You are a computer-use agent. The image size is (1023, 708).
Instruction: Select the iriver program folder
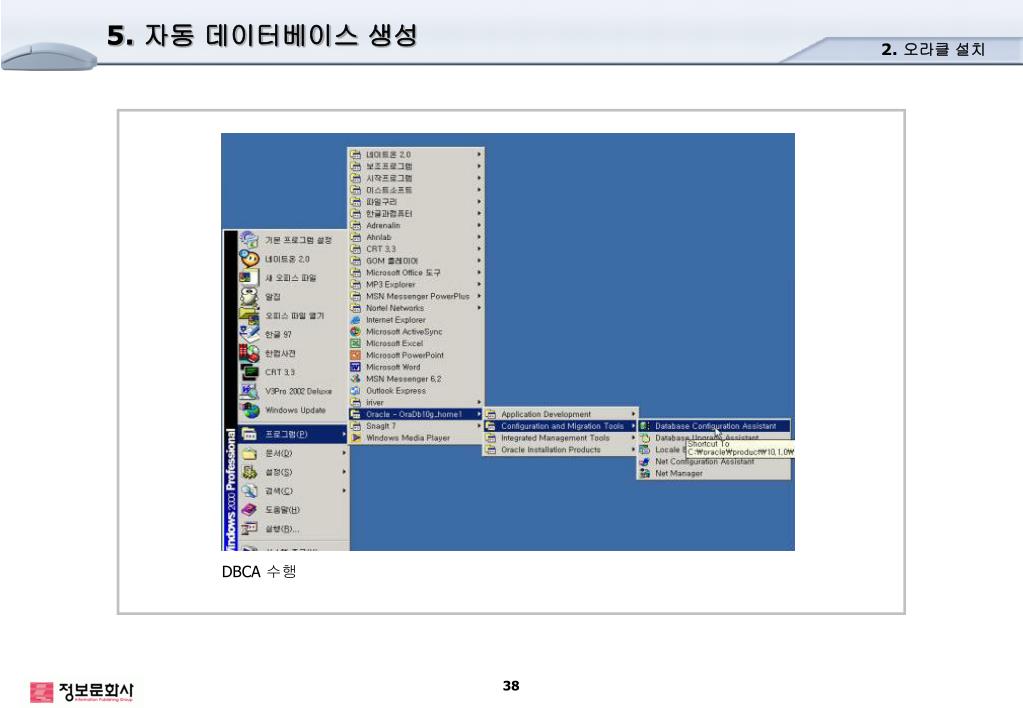point(416,403)
